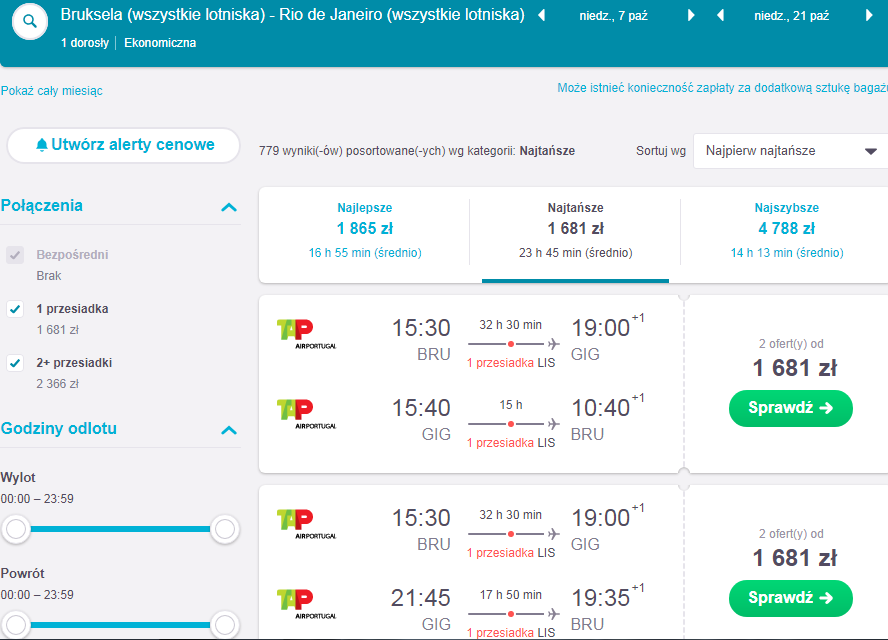Collapse the Godziny odlotu section

tap(229, 430)
